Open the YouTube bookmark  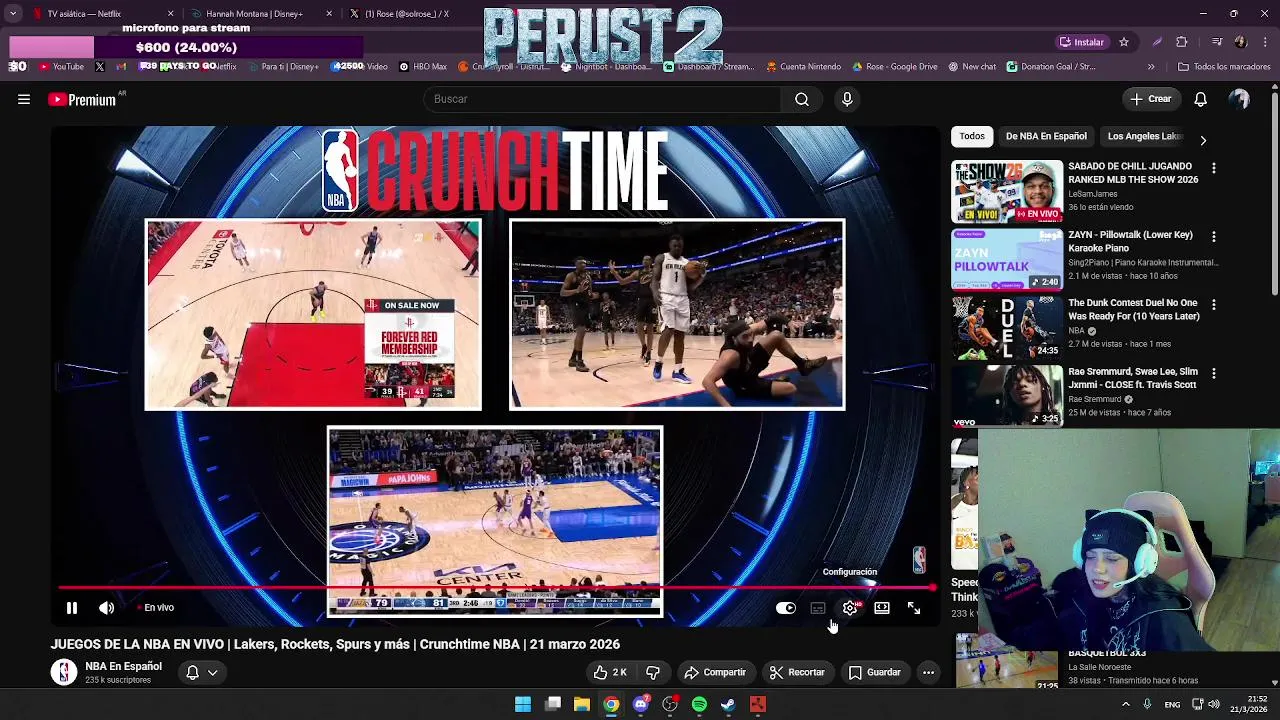point(61,67)
